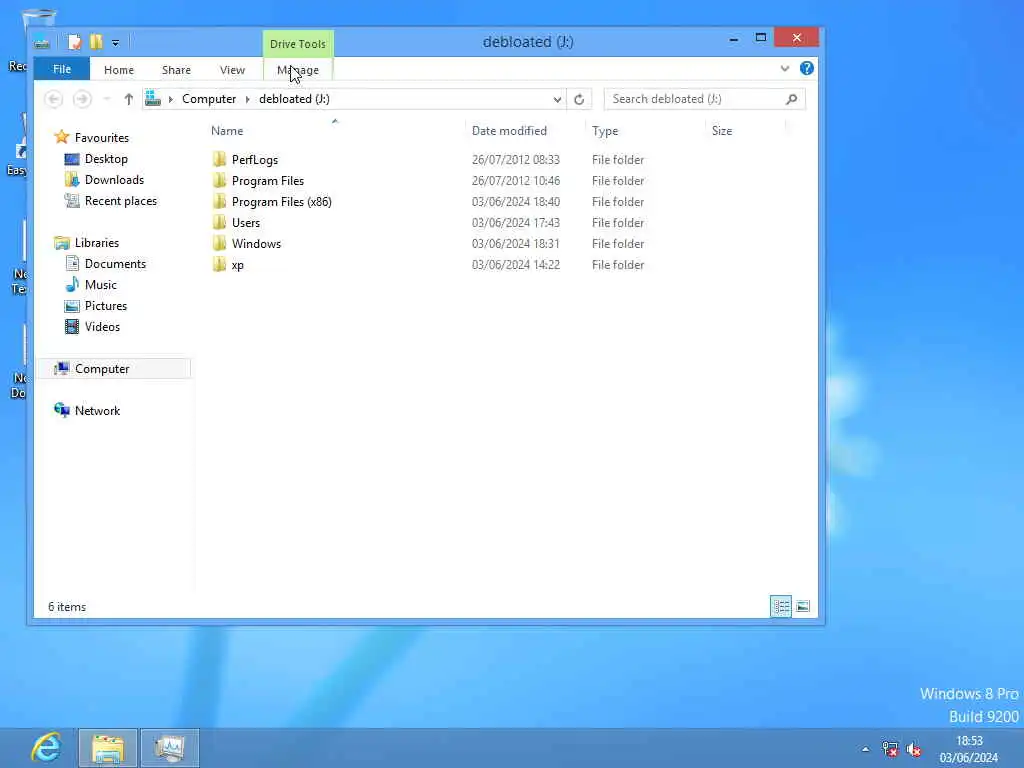Screen dimensions: 1024x768
Task: Click debloated (J:) in the address breadcrumb
Action: pyautogui.click(x=295, y=99)
